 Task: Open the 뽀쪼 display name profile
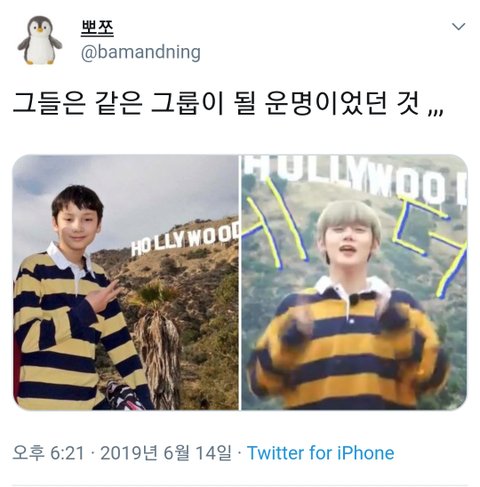tap(97, 28)
